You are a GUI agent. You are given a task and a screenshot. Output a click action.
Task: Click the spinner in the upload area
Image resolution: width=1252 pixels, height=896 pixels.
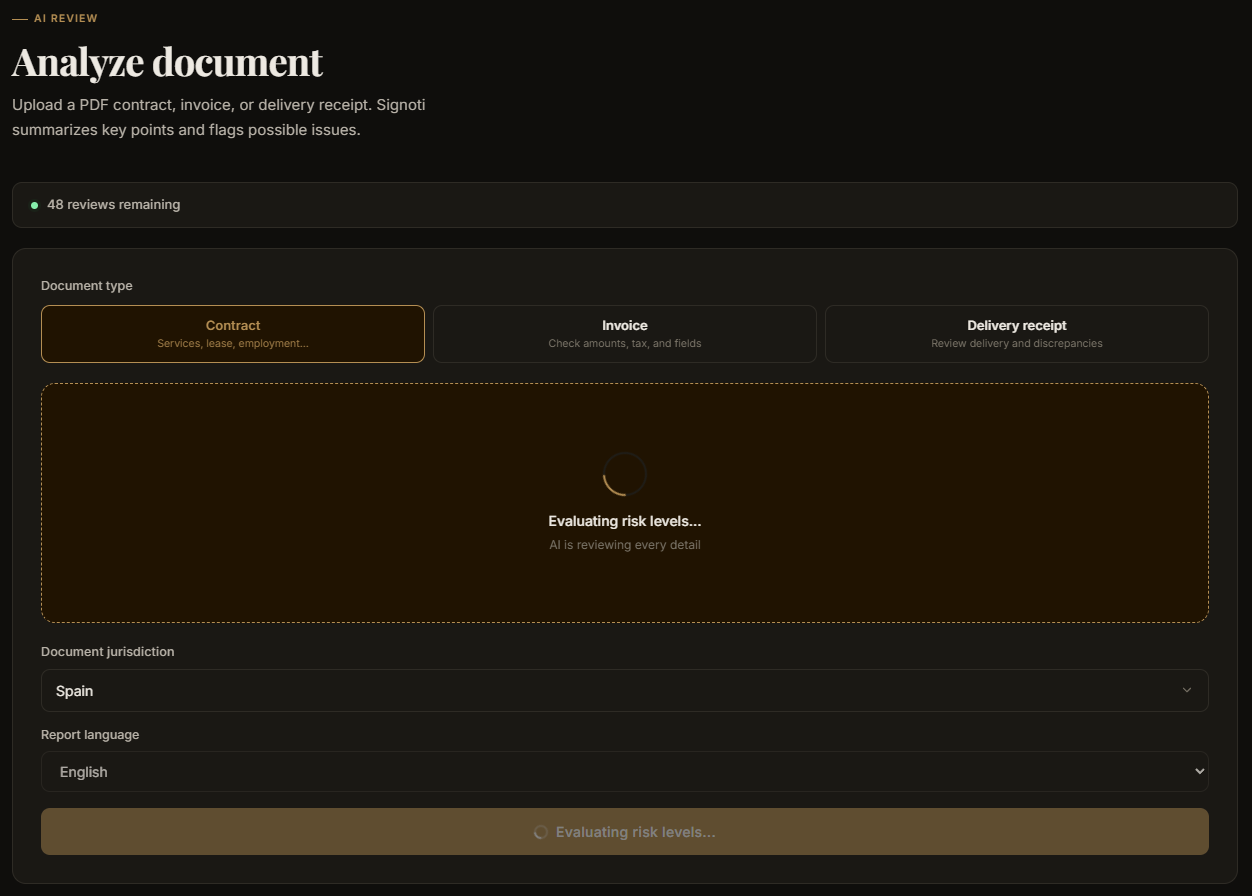(x=625, y=474)
